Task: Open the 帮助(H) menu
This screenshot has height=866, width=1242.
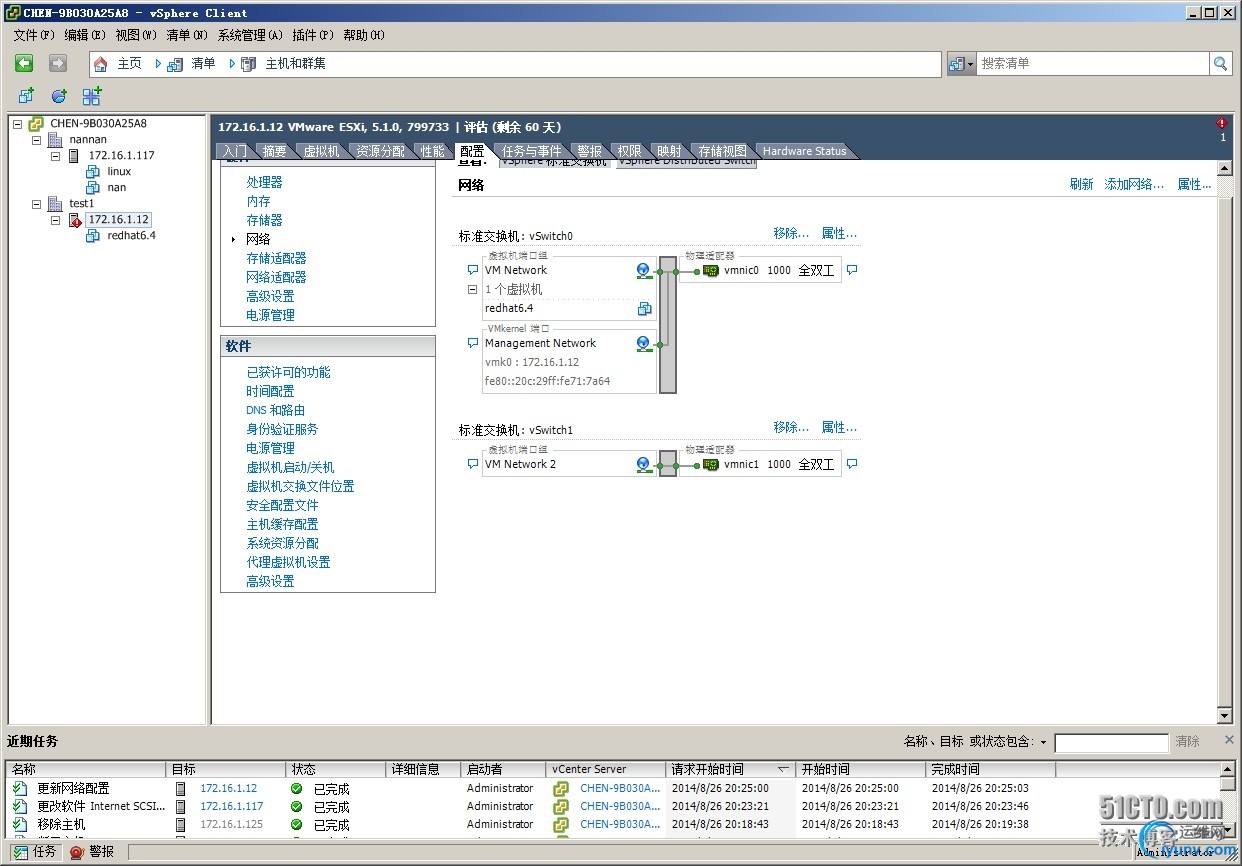Action: 364,35
